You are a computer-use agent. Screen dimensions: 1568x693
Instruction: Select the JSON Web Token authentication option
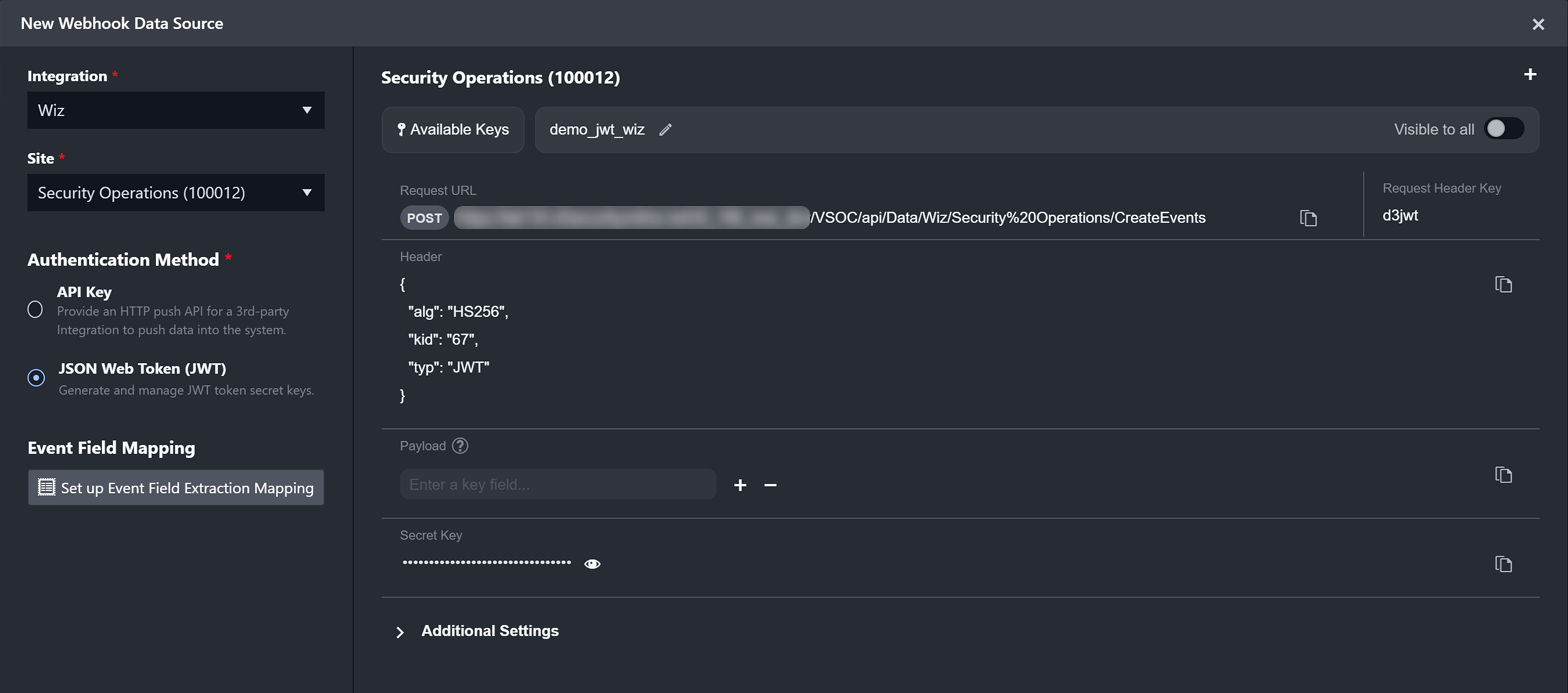36,378
